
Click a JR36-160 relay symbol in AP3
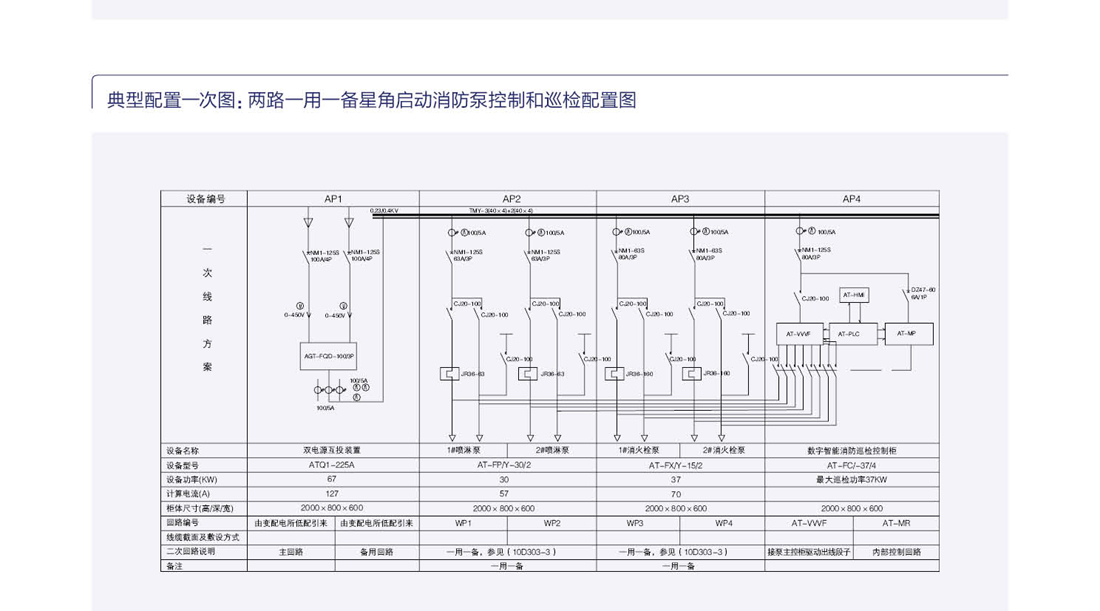point(615,373)
